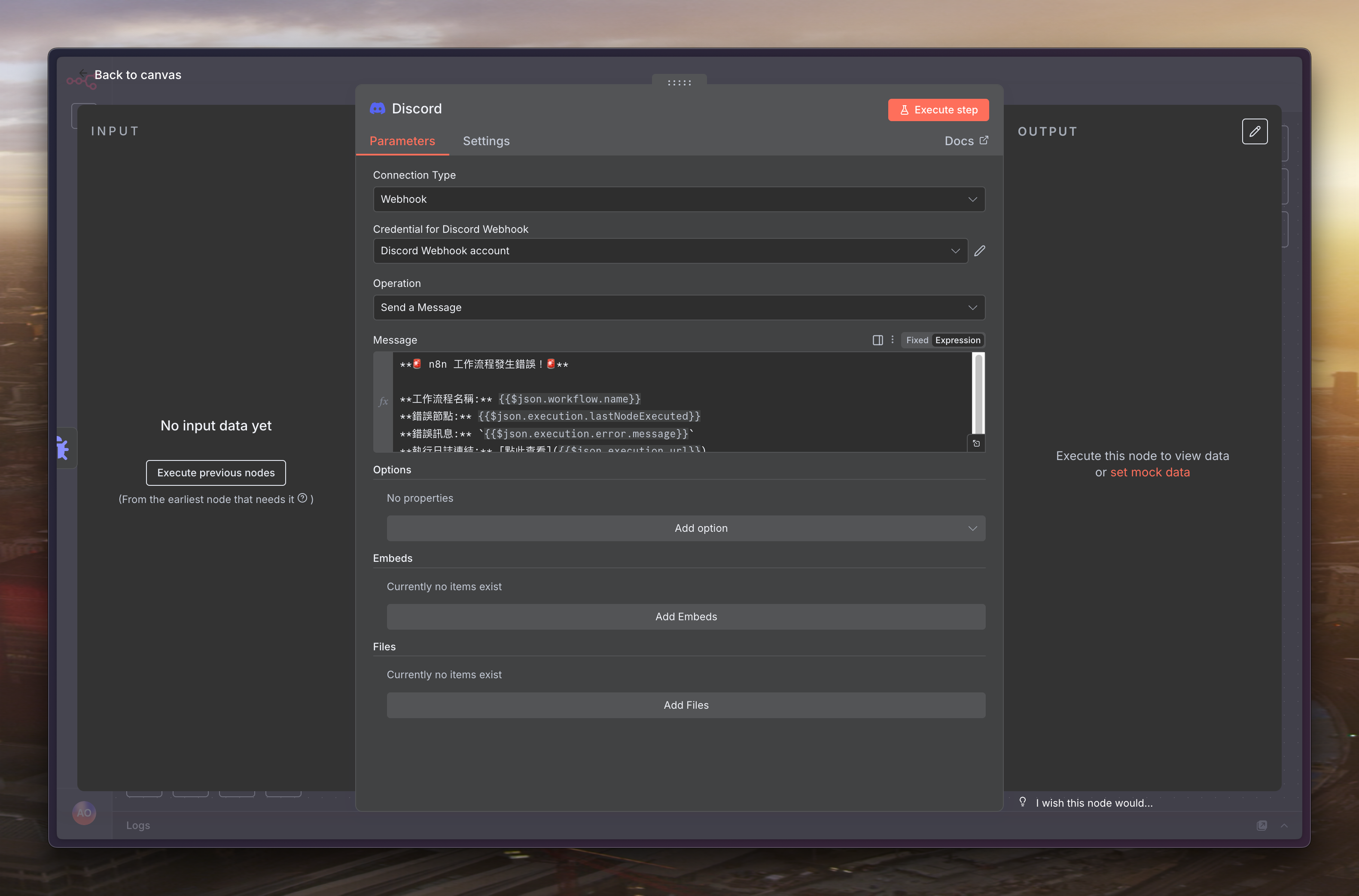Image resolution: width=1359 pixels, height=896 pixels.
Task: Click the side panel layout icon beside Message
Action: click(x=878, y=340)
